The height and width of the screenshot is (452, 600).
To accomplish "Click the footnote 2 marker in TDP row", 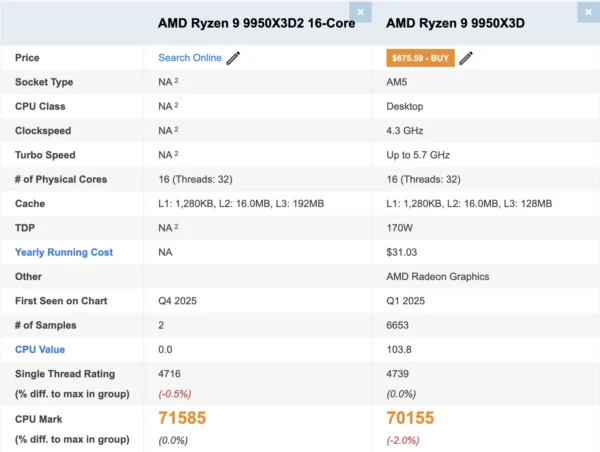I will point(177,226).
